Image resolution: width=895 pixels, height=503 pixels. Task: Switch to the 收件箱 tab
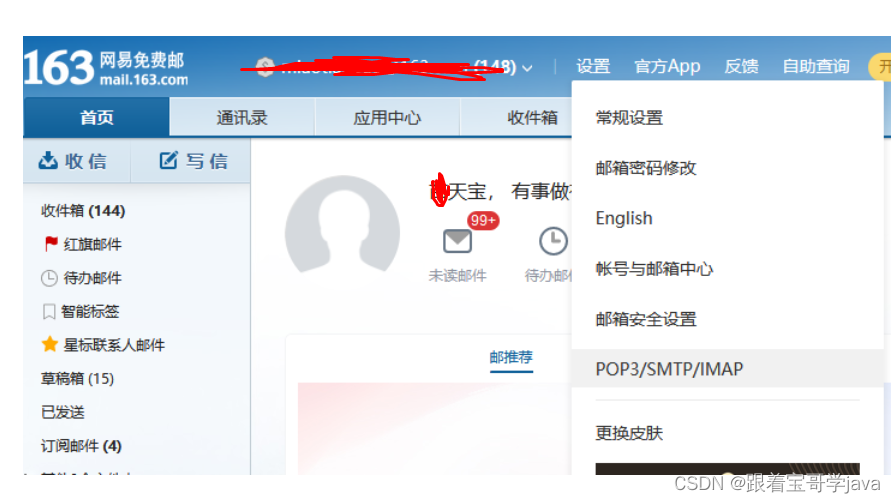[x=532, y=117]
